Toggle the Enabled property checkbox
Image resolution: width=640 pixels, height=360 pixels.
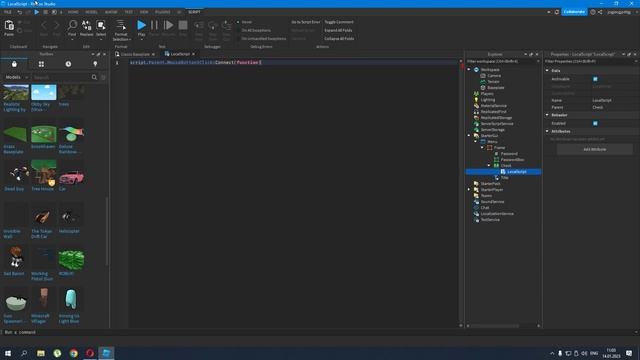tap(595, 123)
